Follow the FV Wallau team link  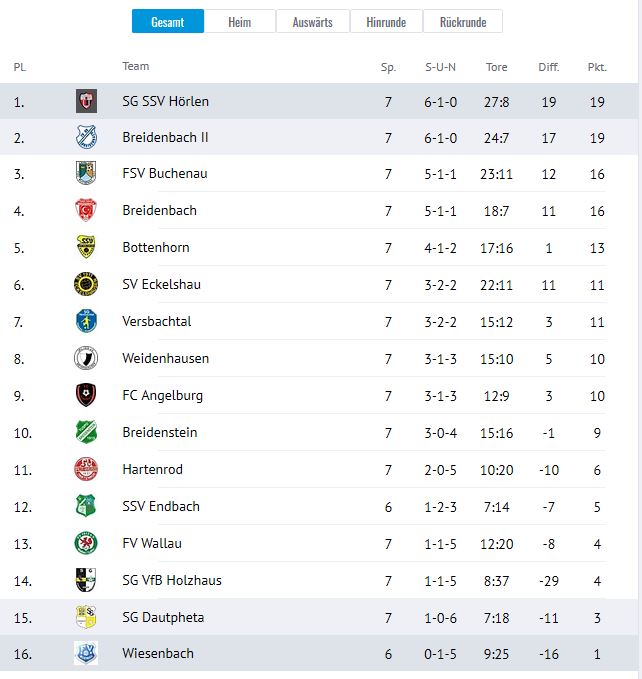(152, 543)
